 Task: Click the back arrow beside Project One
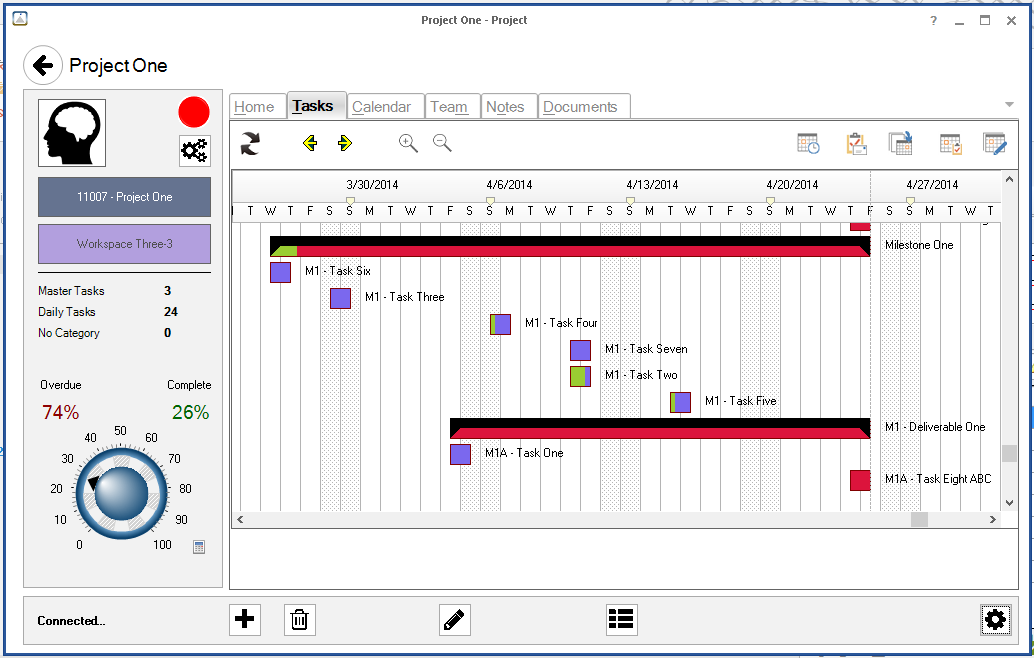pyautogui.click(x=43, y=64)
